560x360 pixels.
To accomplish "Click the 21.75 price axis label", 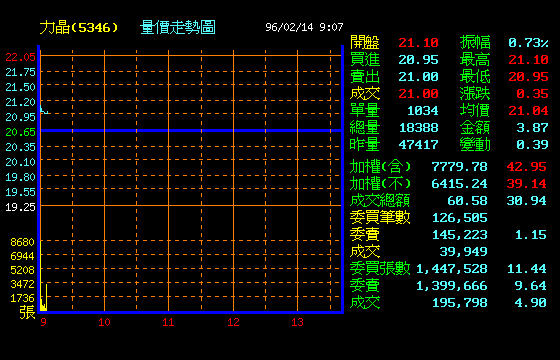I will (20, 72).
